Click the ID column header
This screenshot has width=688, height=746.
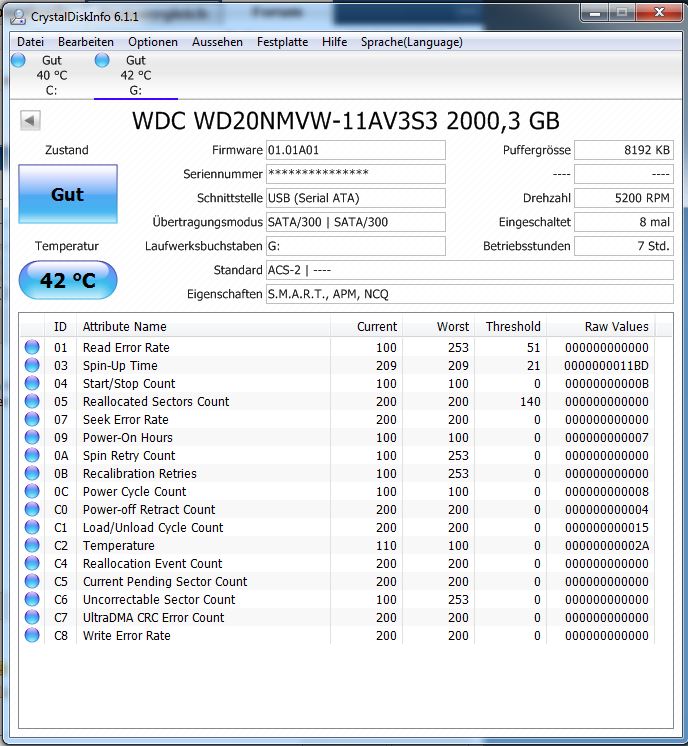(60, 326)
